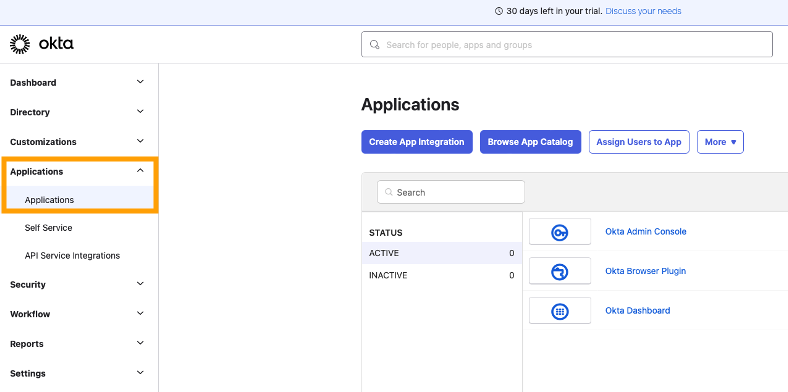Expand the Reports menu chevron
Image resolution: width=788 pixels, height=392 pixels.
140,343
